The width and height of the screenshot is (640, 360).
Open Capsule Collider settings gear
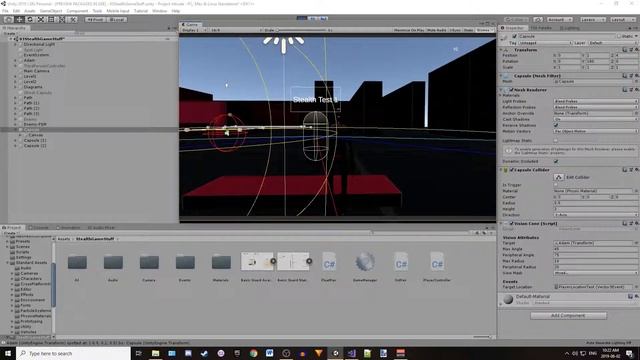636,170
